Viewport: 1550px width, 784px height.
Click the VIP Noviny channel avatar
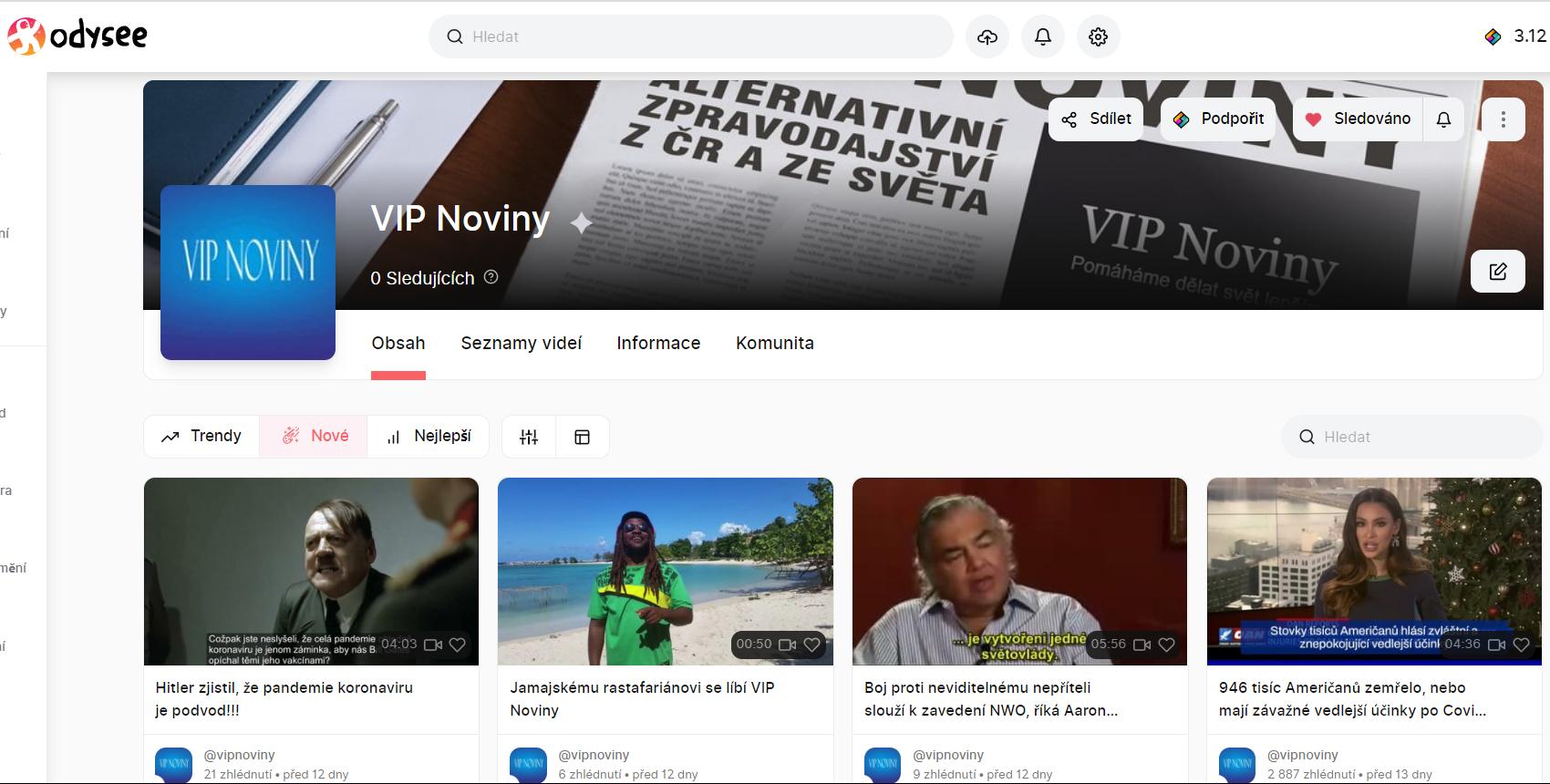pyautogui.click(x=248, y=273)
